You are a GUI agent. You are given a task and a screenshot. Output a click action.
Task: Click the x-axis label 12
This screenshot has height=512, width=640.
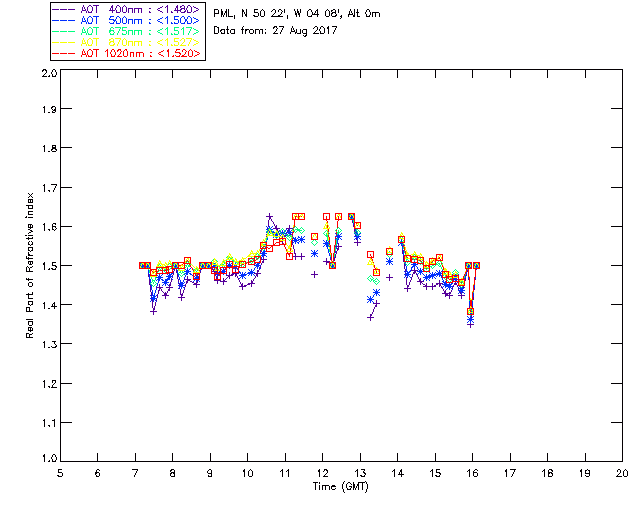[x=322, y=473]
